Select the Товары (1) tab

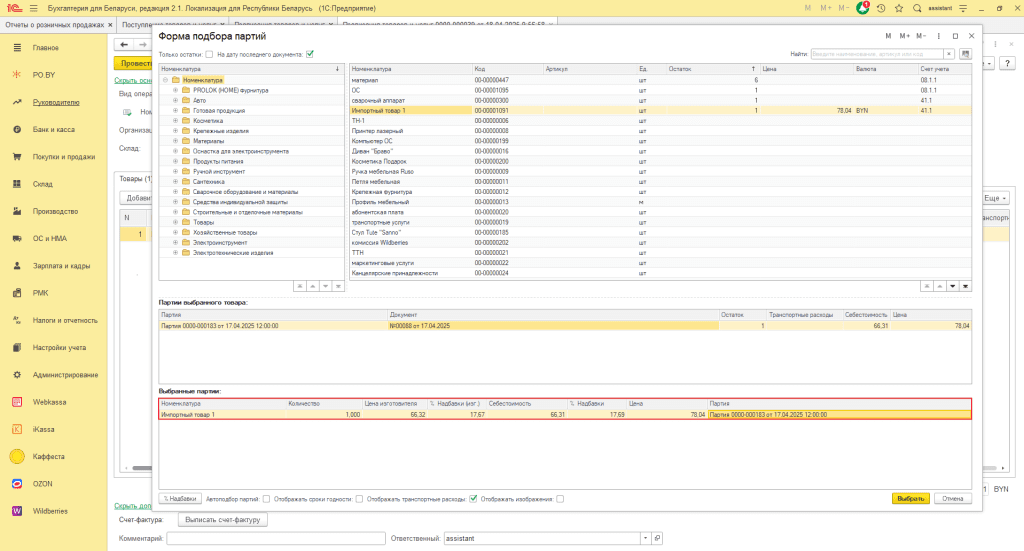coord(135,179)
